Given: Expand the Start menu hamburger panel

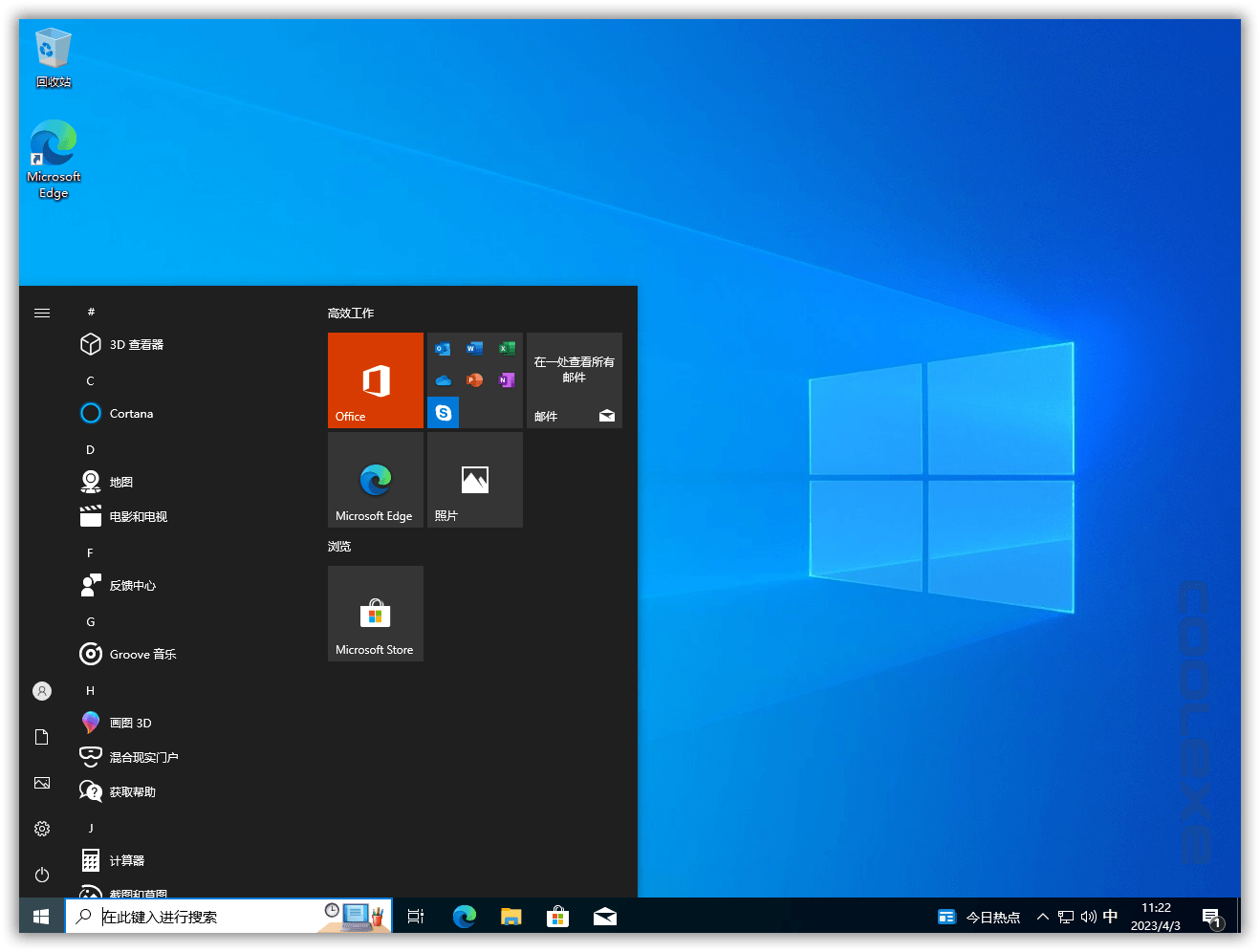Looking at the screenshot, I should pyautogui.click(x=41, y=313).
